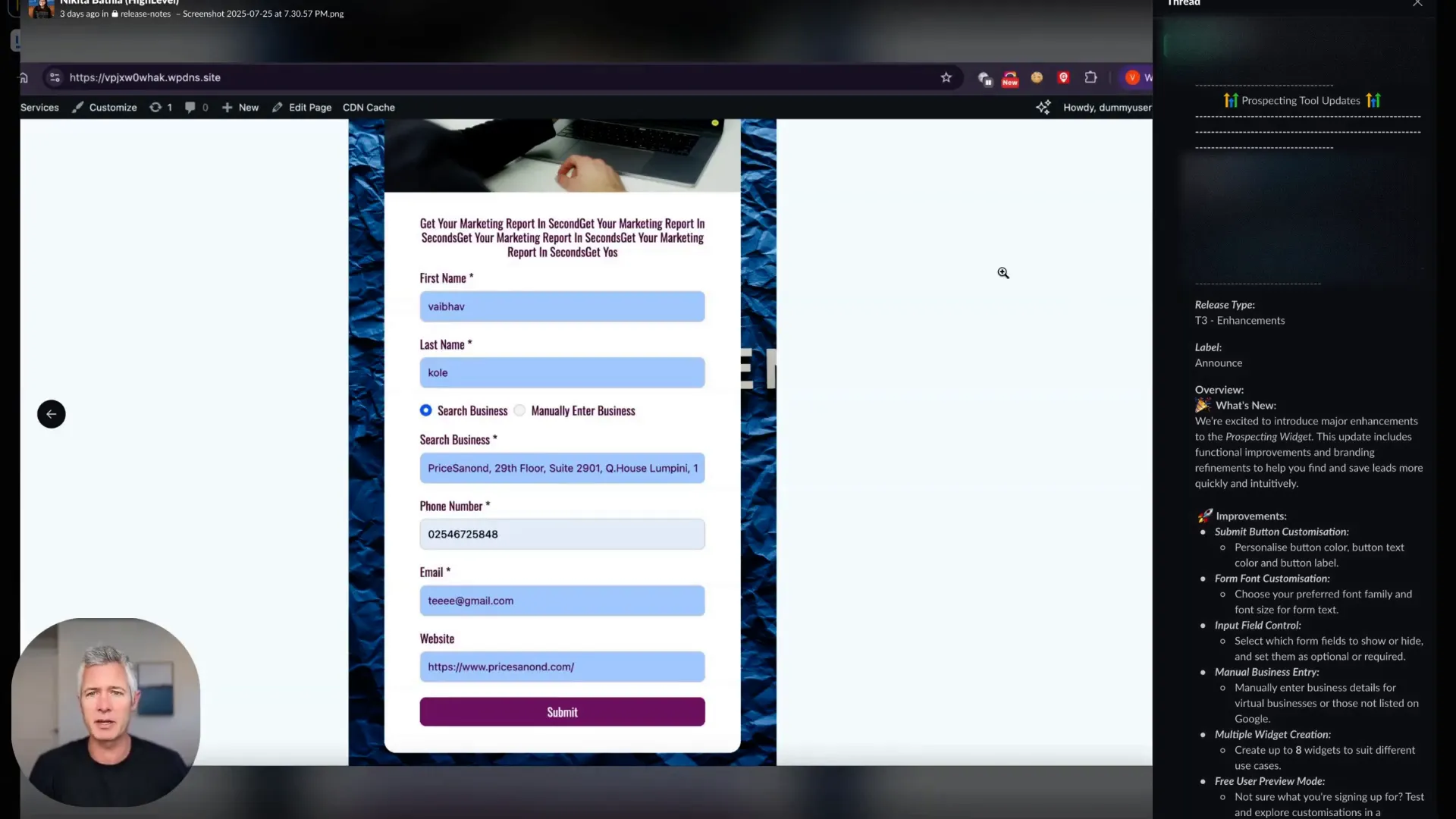Click the purple Submit button
Screen dimensions: 1456x819
pyautogui.click(x=562, y=712)
